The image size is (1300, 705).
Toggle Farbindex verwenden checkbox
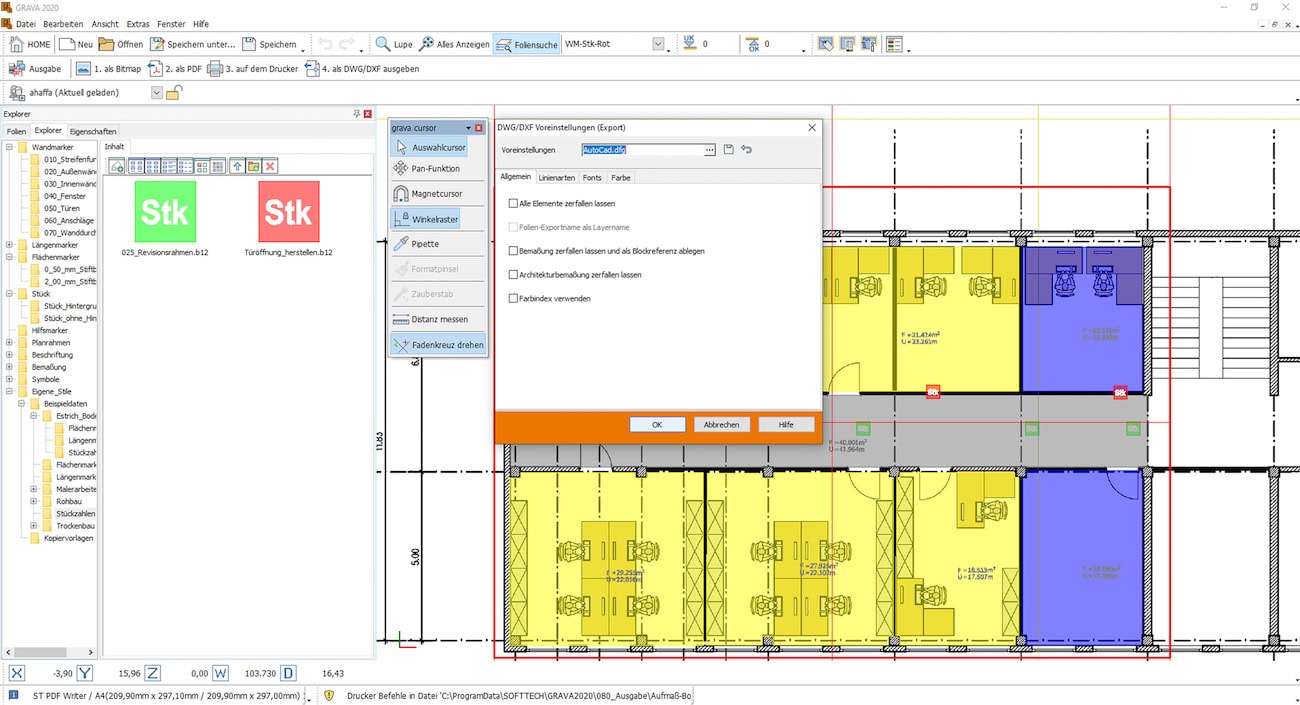[513, 298]
